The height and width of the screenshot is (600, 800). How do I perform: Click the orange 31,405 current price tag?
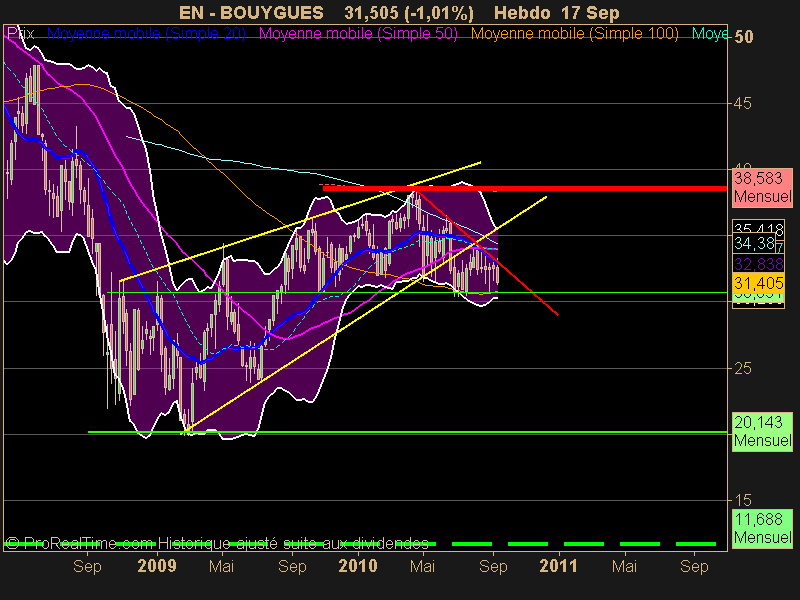(758, 282)
